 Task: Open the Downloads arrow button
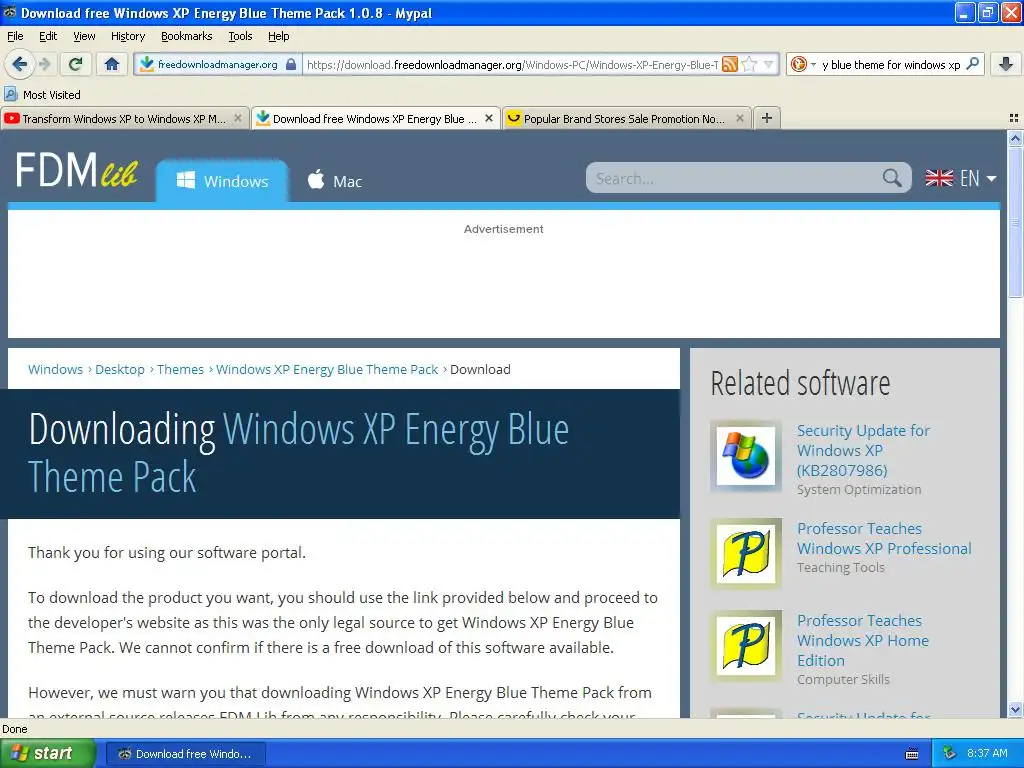click(1006, 64)
